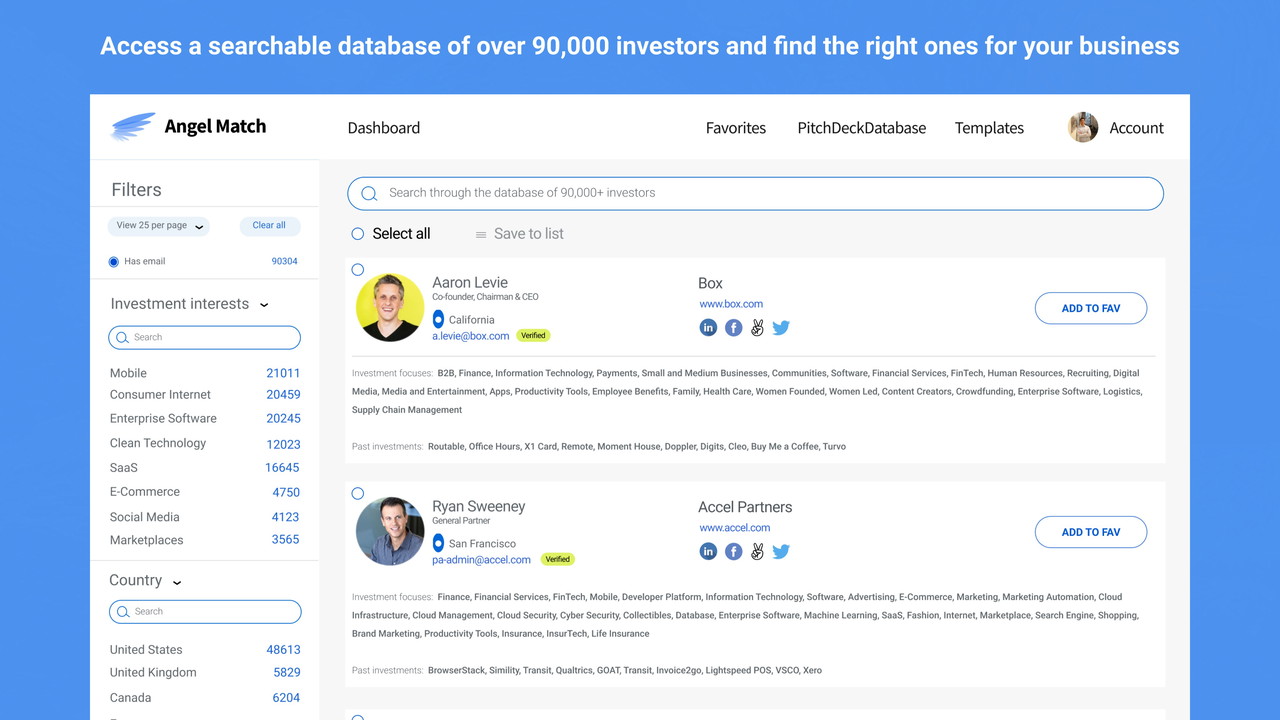
Task: Click the pa-admin@accel.com email link
Action: (482, 560)
